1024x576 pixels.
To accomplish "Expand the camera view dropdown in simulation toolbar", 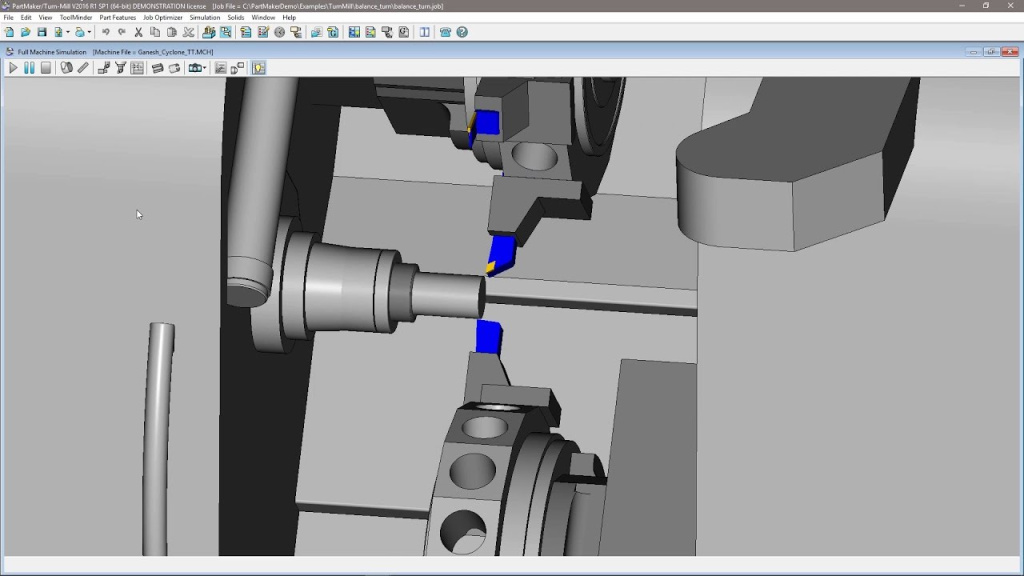I will 204,67.
